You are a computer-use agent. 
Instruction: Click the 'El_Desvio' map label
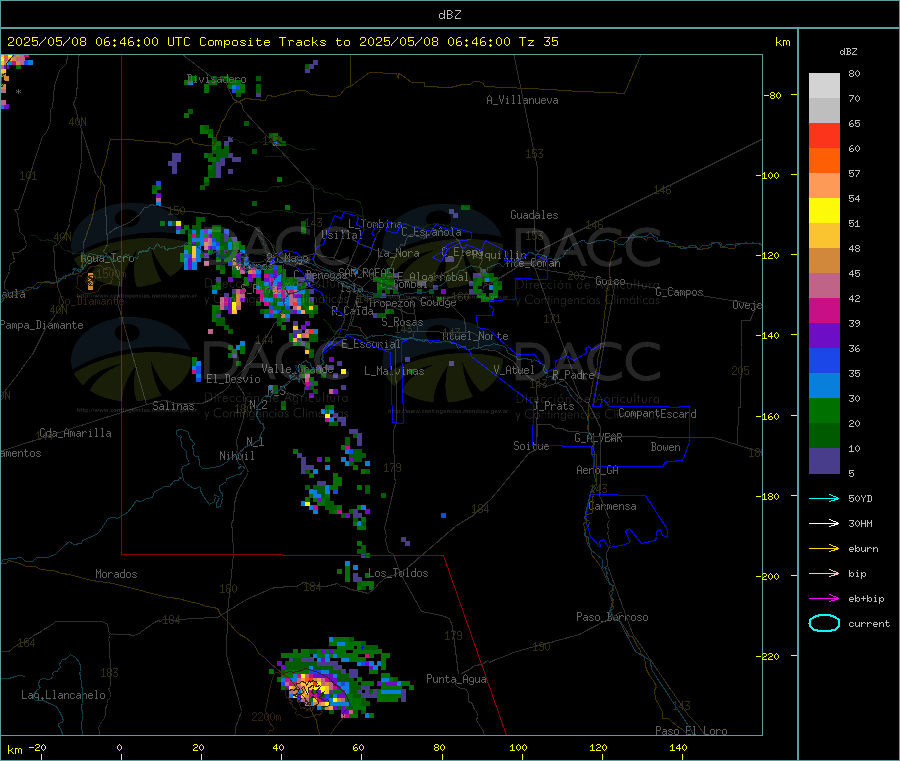tap(233, 379)
